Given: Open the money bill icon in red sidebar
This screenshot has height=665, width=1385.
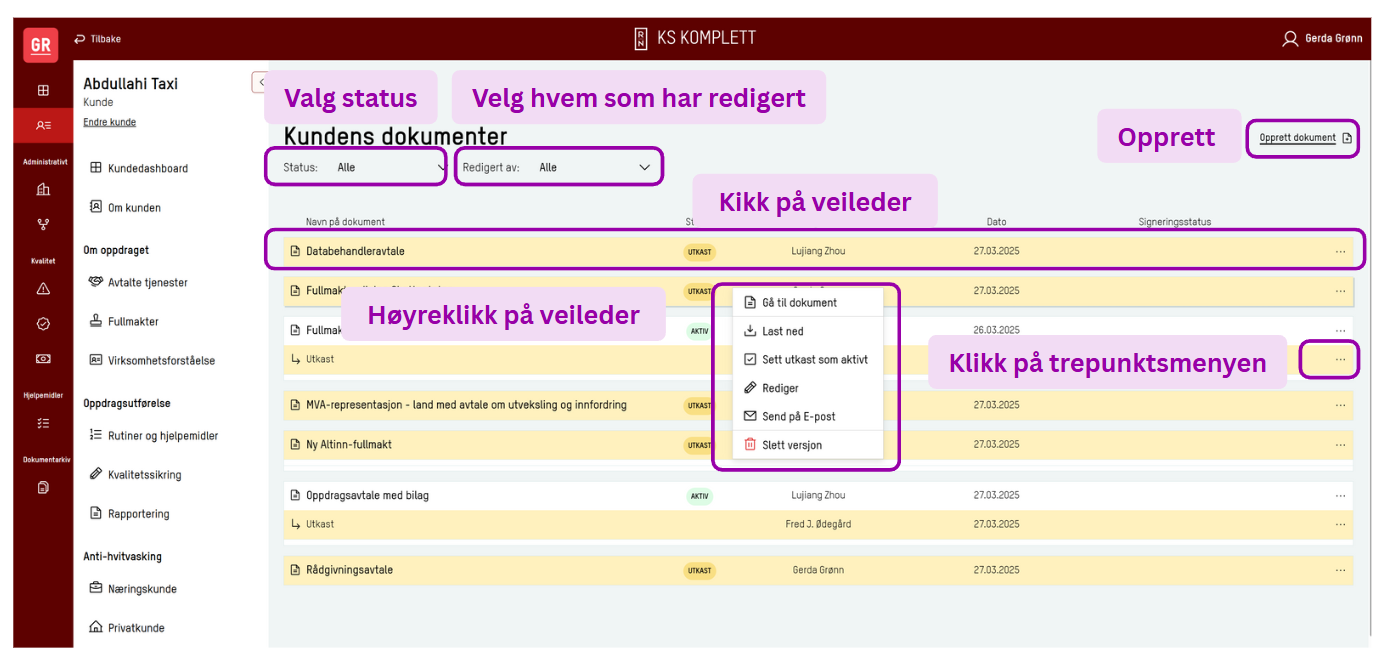Looking at the screenshot, I should (x=43, y=358).
